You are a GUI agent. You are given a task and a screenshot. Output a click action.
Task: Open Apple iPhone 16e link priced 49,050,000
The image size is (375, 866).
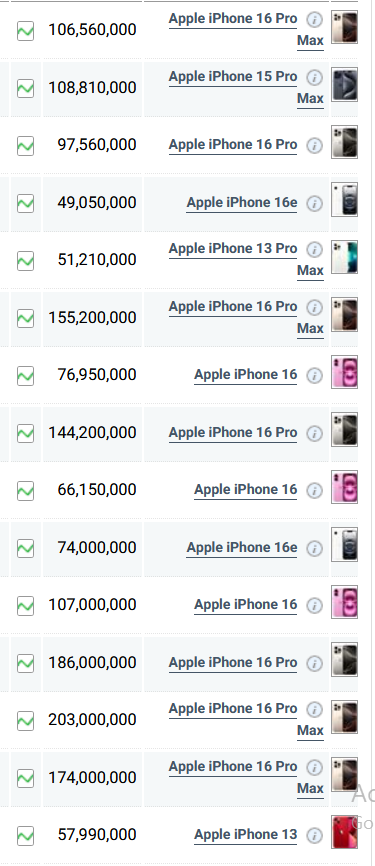[x=241, y=203]
